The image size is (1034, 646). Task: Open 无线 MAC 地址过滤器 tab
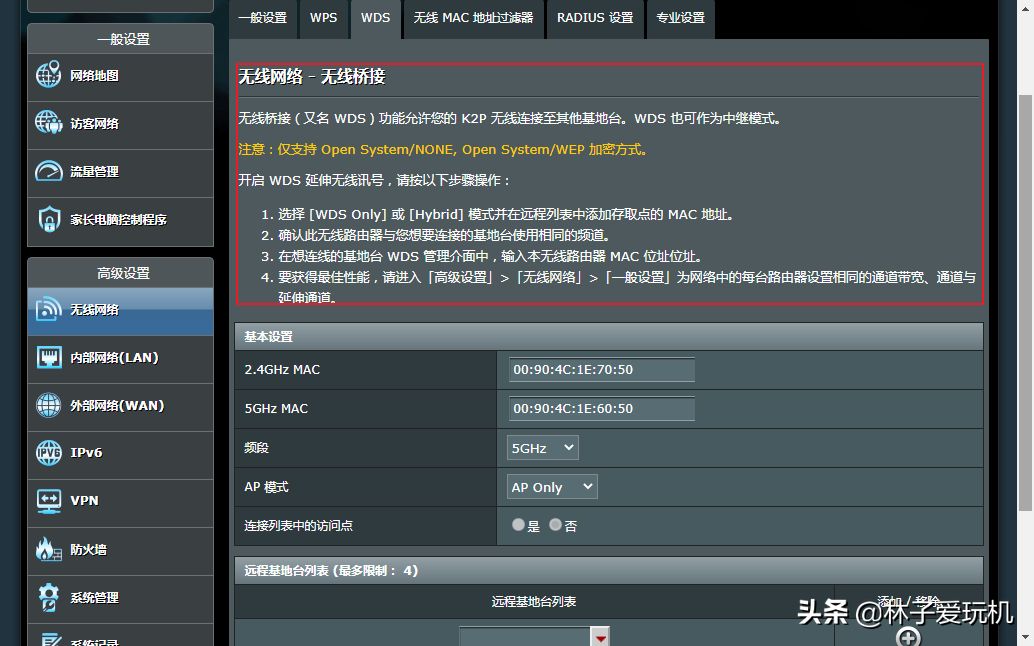473,18
